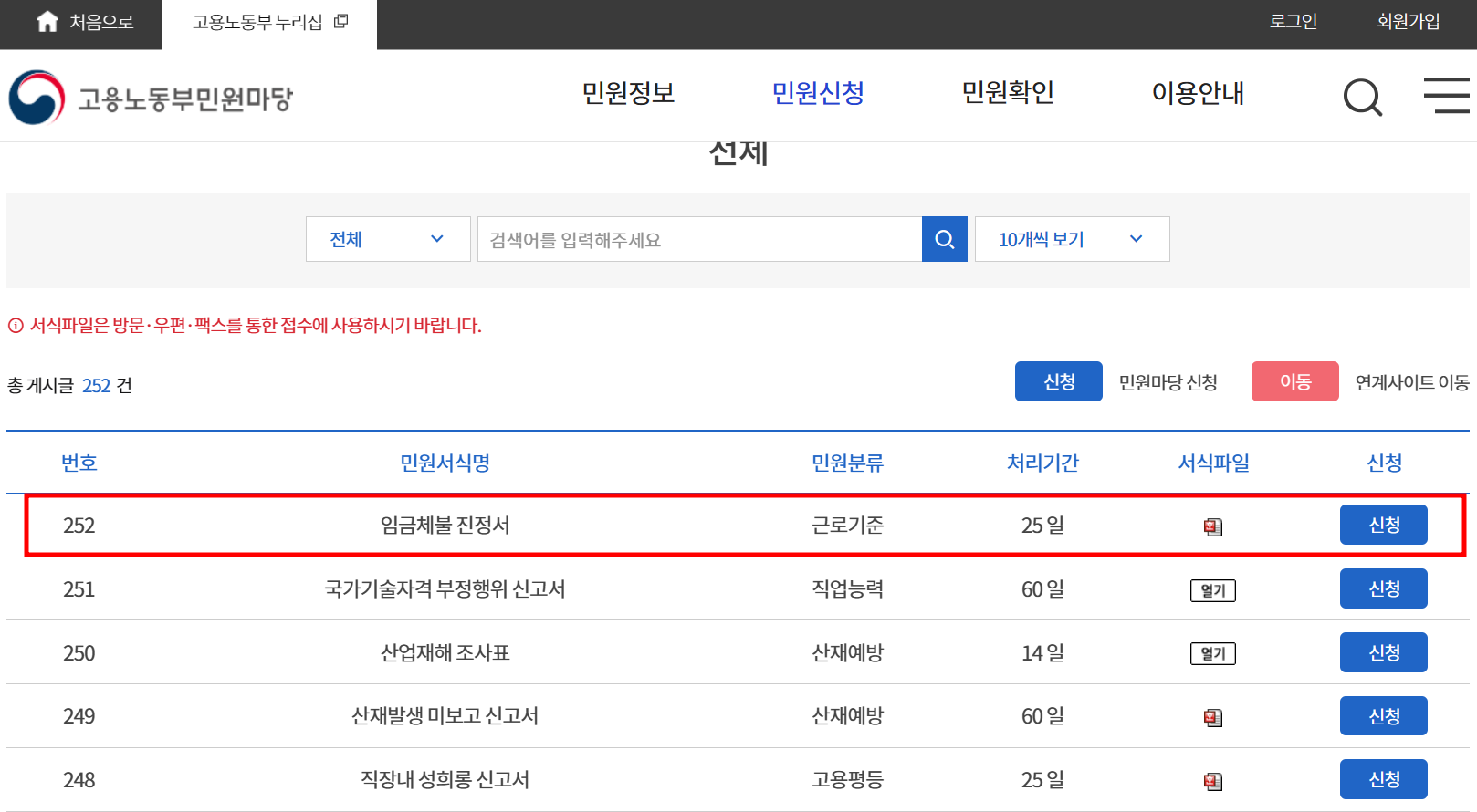Click the 신청 button for 임금체불 진정서
Screen dimensions: 1477x812
pyautogui.click(x=1384, y=525)
